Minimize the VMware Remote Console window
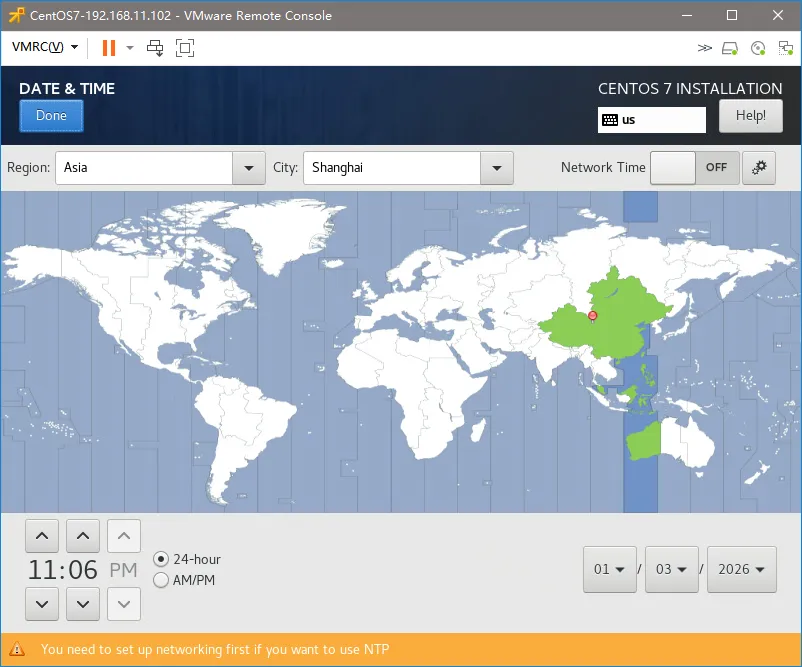The height and width of the screenshot is (667, 802). point(686,15)
